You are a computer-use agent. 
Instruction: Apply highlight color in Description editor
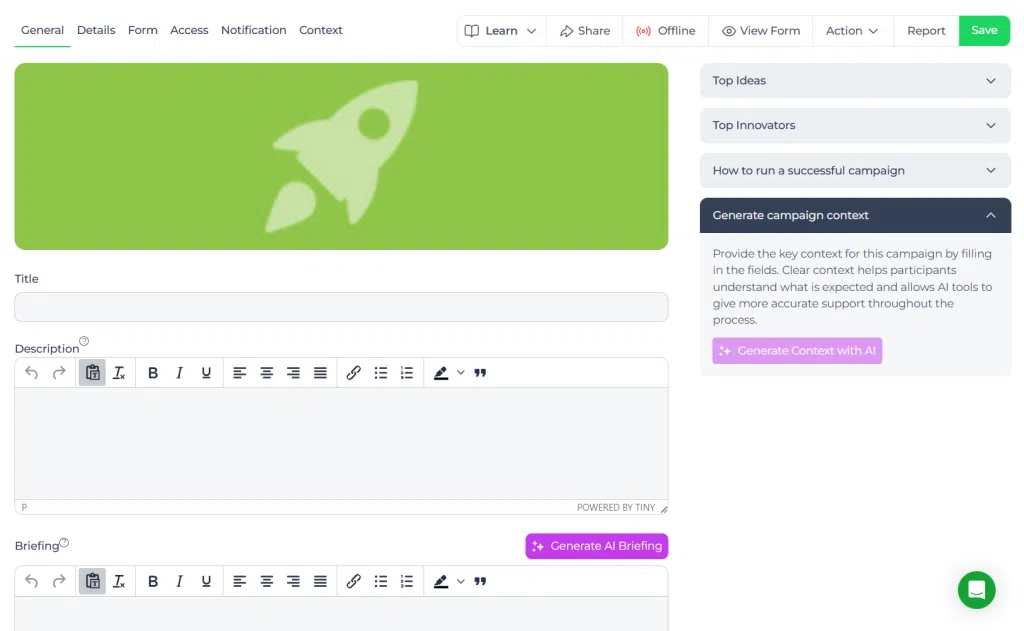coord(441,373)
